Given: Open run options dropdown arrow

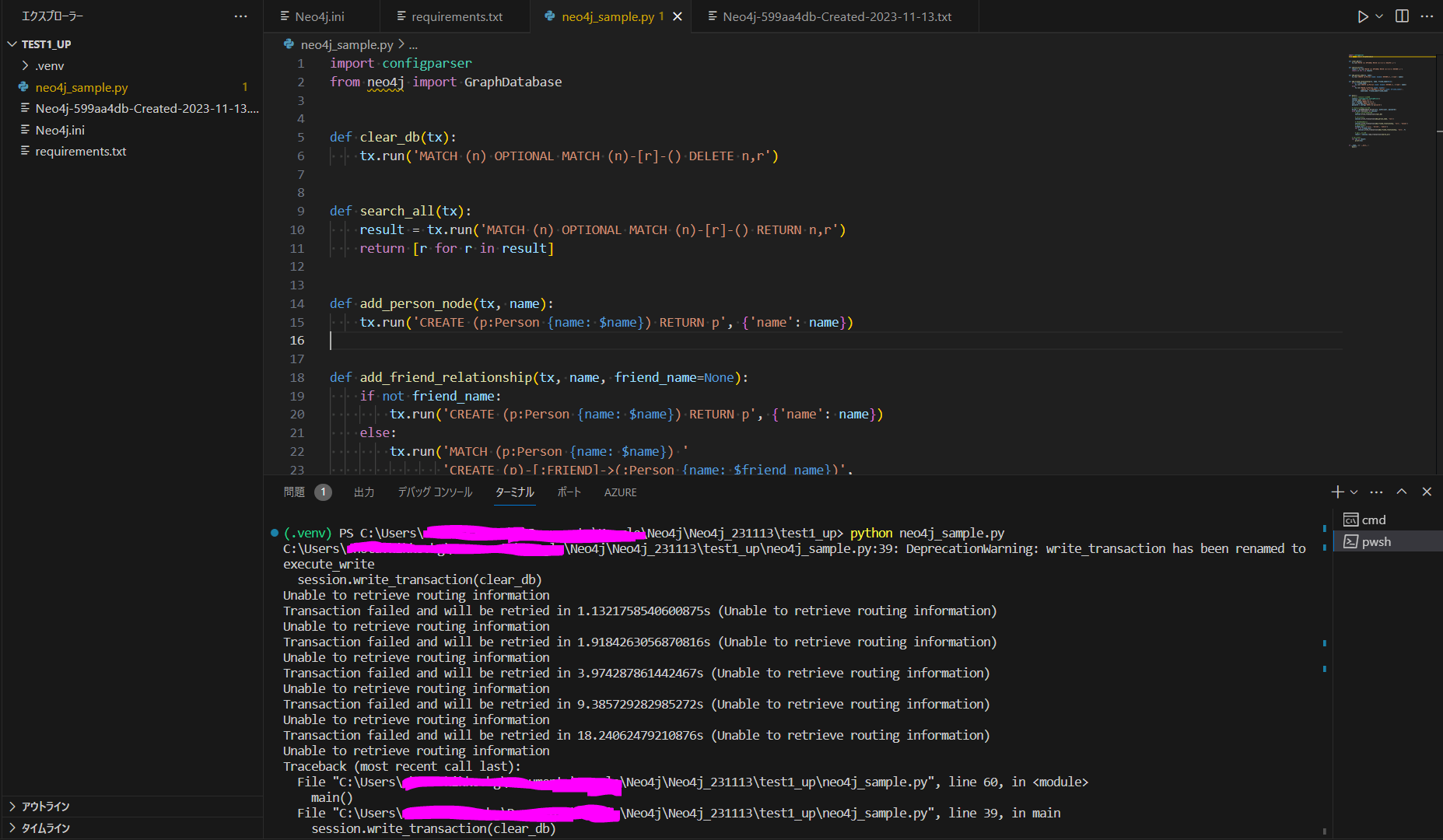Looking at the screenshot, I should 1379,16.
